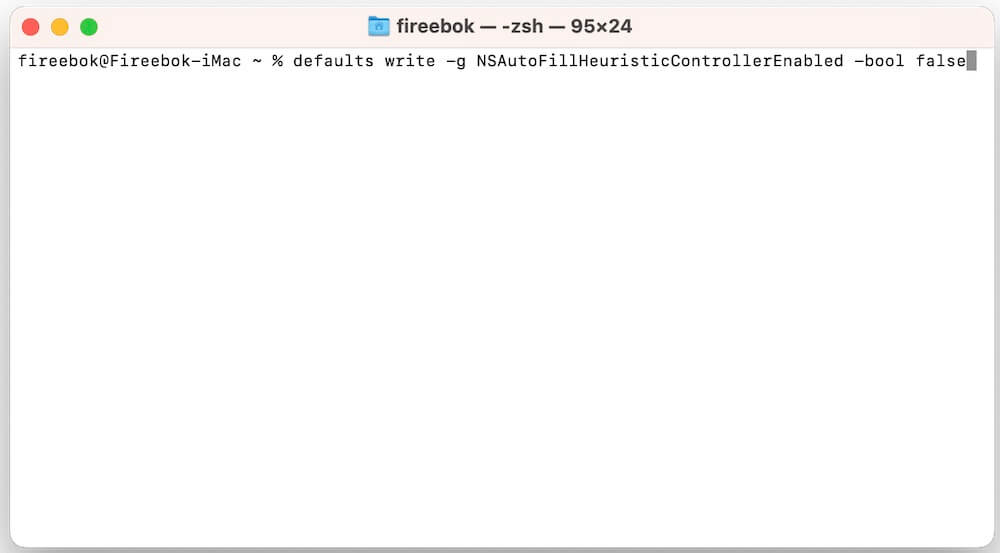Click the empty terminal area below the command
This screenshot has height=553, width=1000.
[x=501, y=306]
